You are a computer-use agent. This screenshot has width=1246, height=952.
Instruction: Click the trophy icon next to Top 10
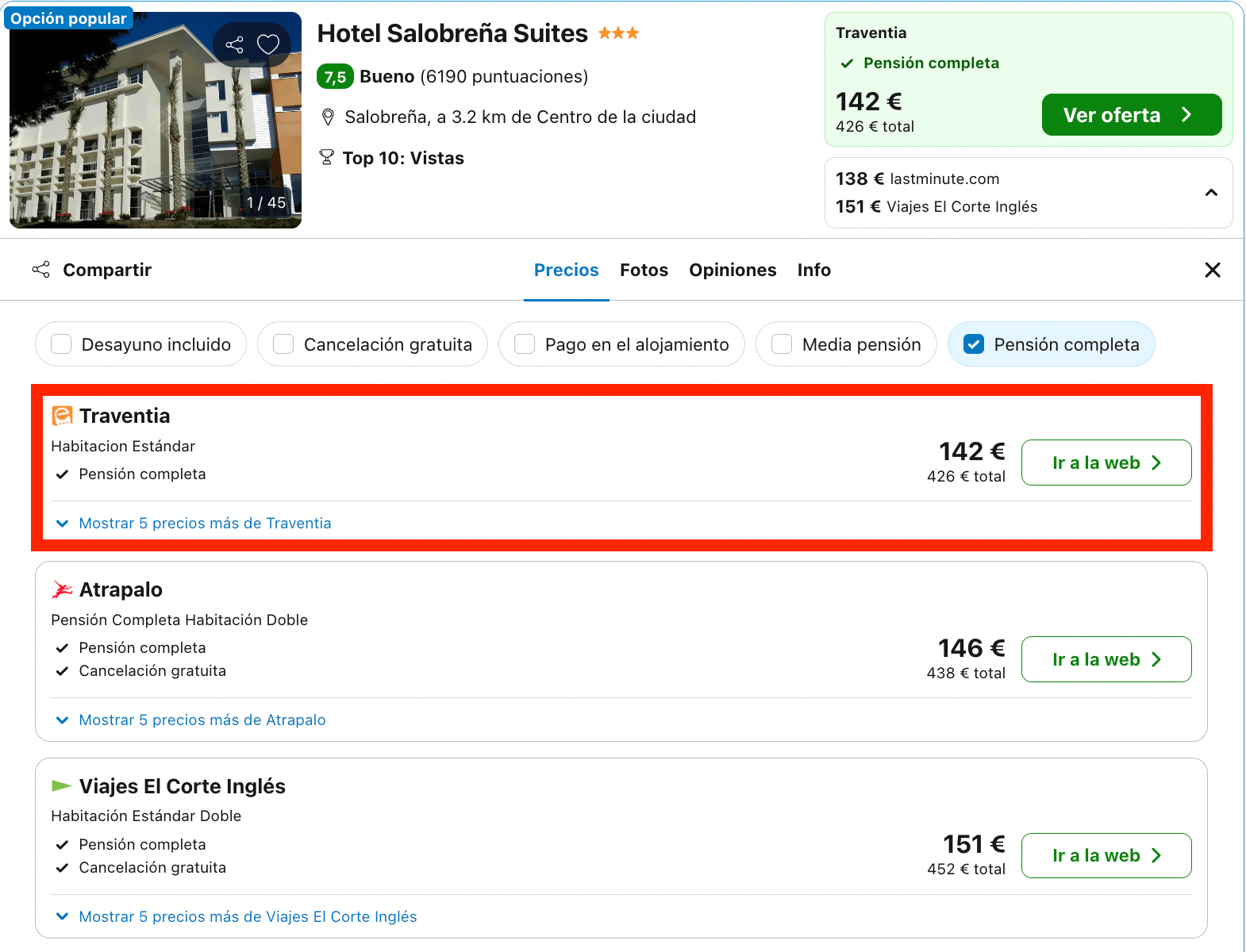[x=326, y=158]
